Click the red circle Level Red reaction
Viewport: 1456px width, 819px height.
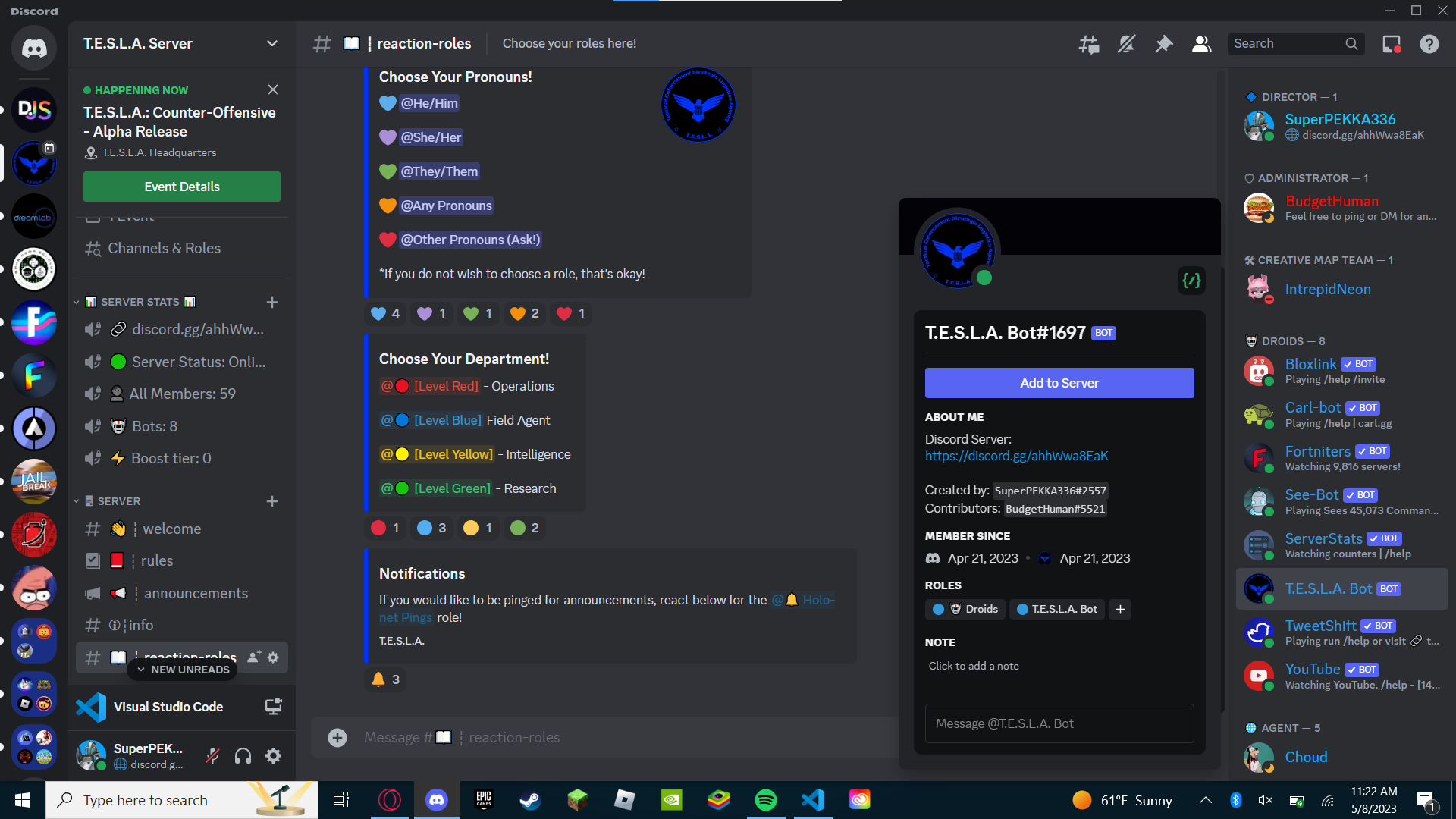click(x=385, y=529)
